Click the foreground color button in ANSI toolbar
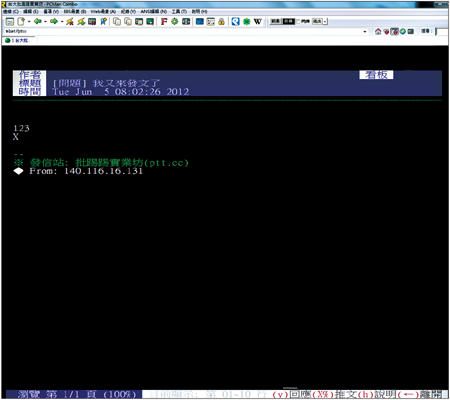Viewport: 450px width, 400px height. tap(275, 21)
